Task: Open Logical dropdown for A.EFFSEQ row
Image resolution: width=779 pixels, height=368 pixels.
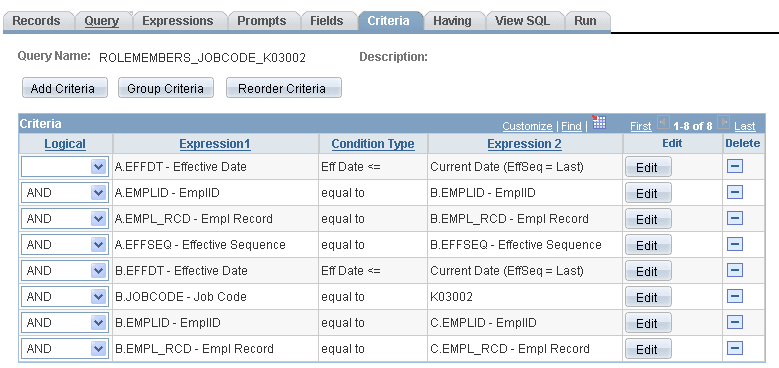Action: click(x=65, y=245)
